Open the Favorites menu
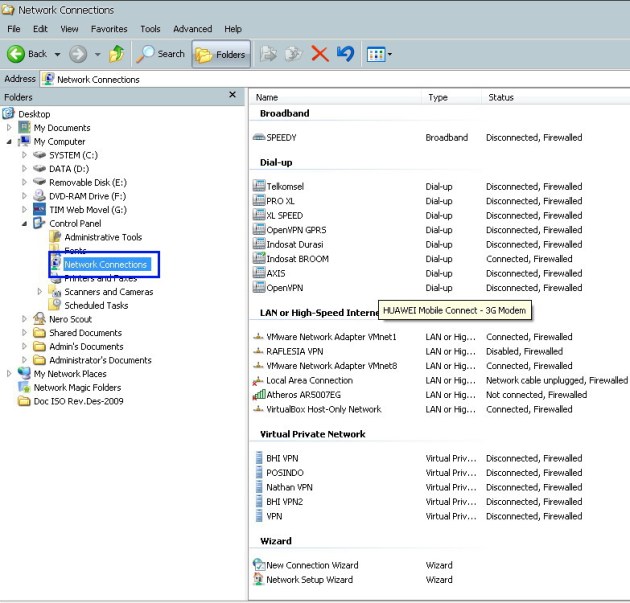This screenshot has height=603, width=630. pyautogui.click(x=109, y=29)
